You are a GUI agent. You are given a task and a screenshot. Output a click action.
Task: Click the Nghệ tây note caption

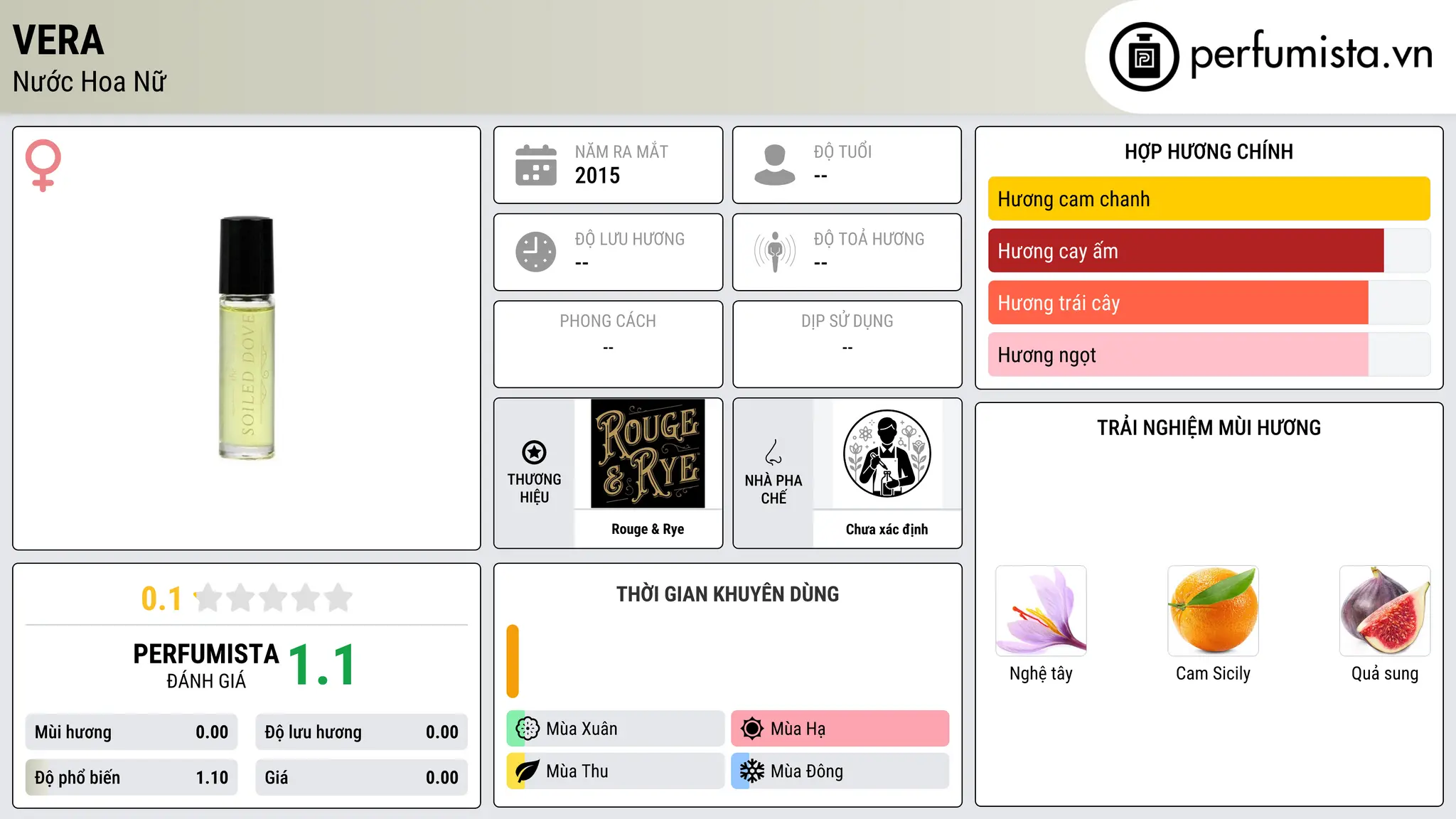[x=1041, y=673]
